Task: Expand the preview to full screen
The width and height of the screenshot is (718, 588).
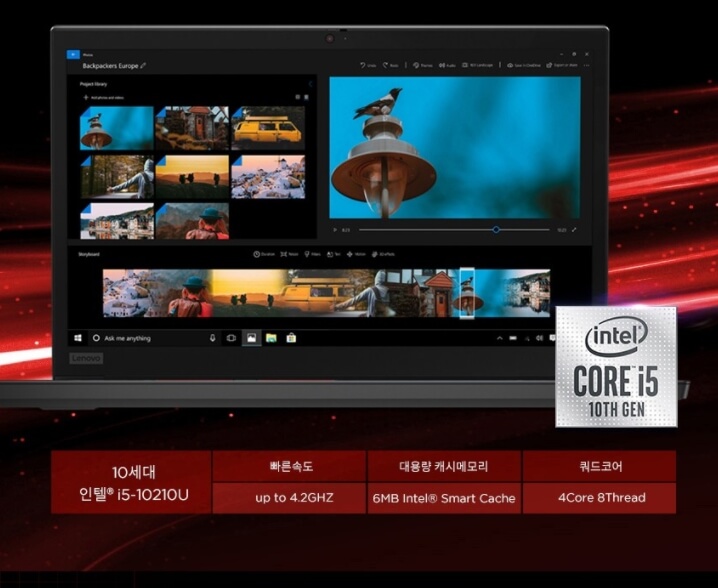Action: pos(574,230)
